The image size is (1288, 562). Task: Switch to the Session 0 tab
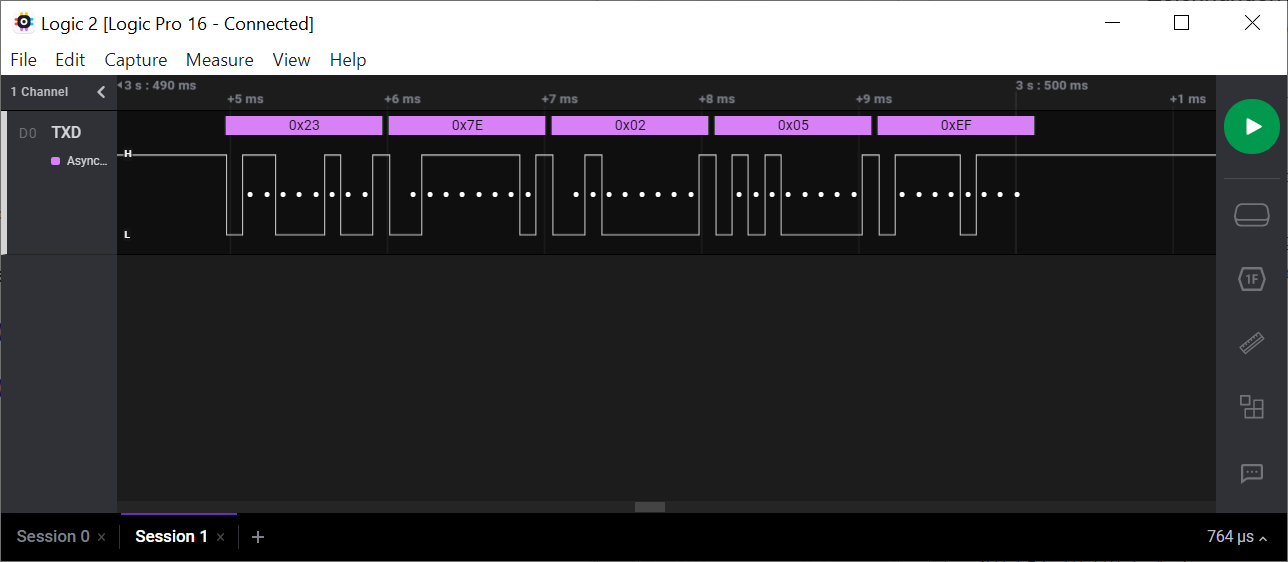[53, 537]
